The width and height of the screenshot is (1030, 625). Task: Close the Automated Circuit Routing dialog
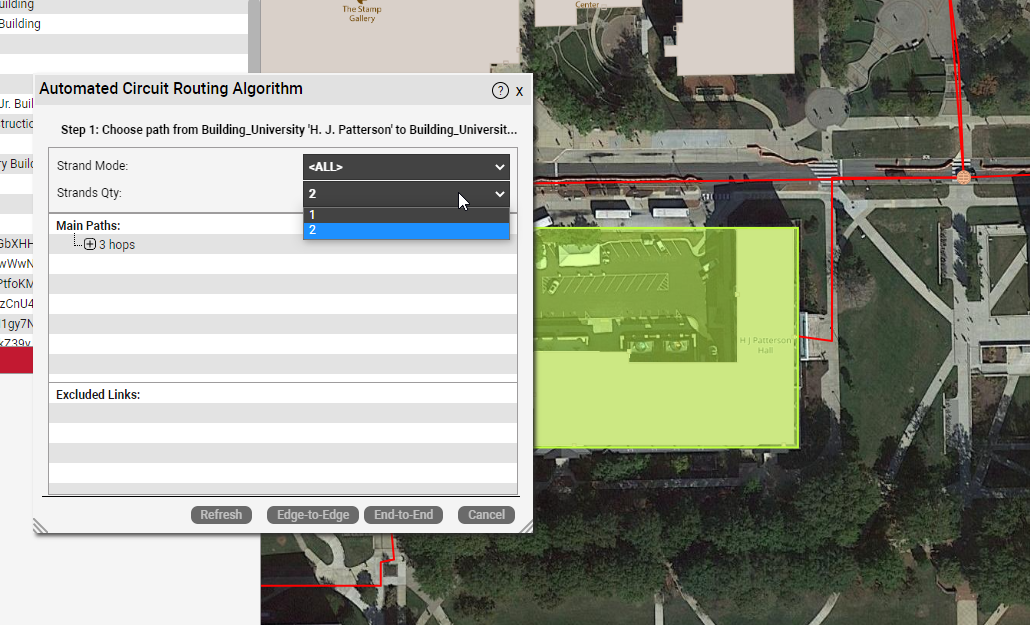pyautogui.click(x=519, y=91)
